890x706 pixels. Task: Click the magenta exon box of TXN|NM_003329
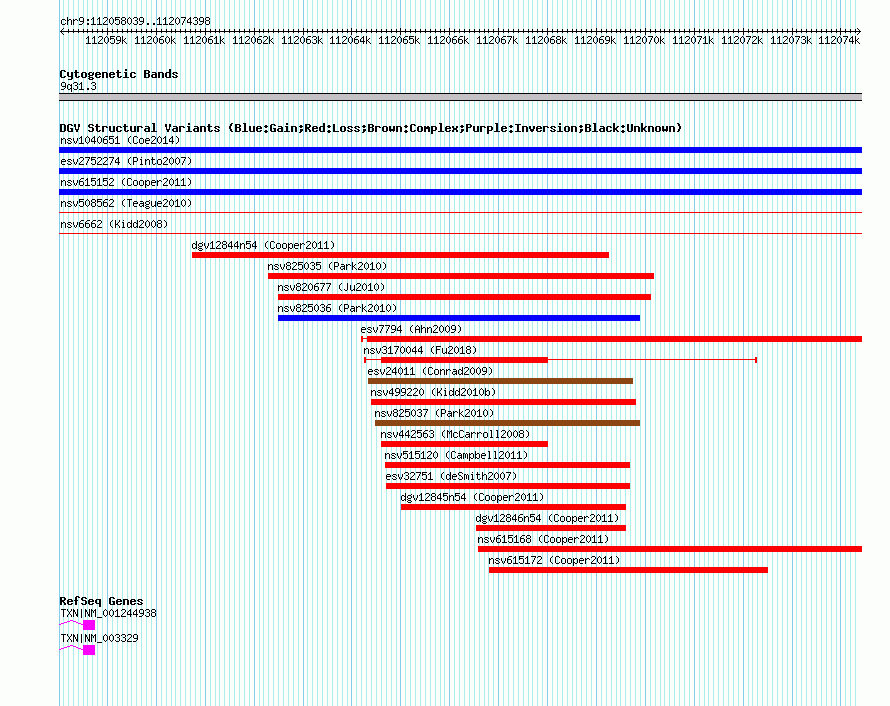[x=89, y=650]
